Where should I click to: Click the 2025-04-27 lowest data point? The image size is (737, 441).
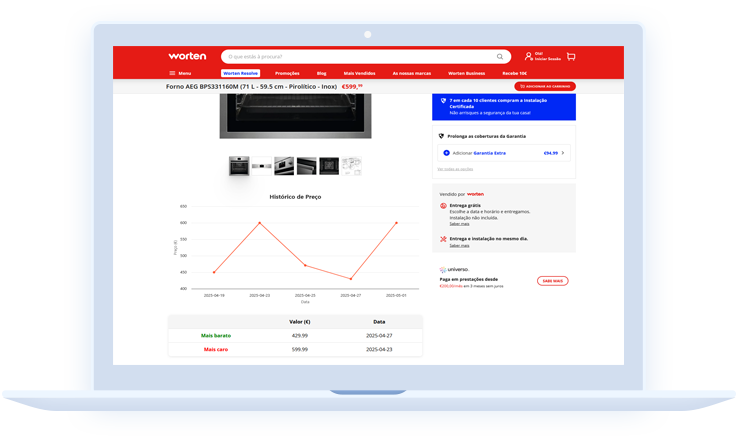(x=351, y=279)
